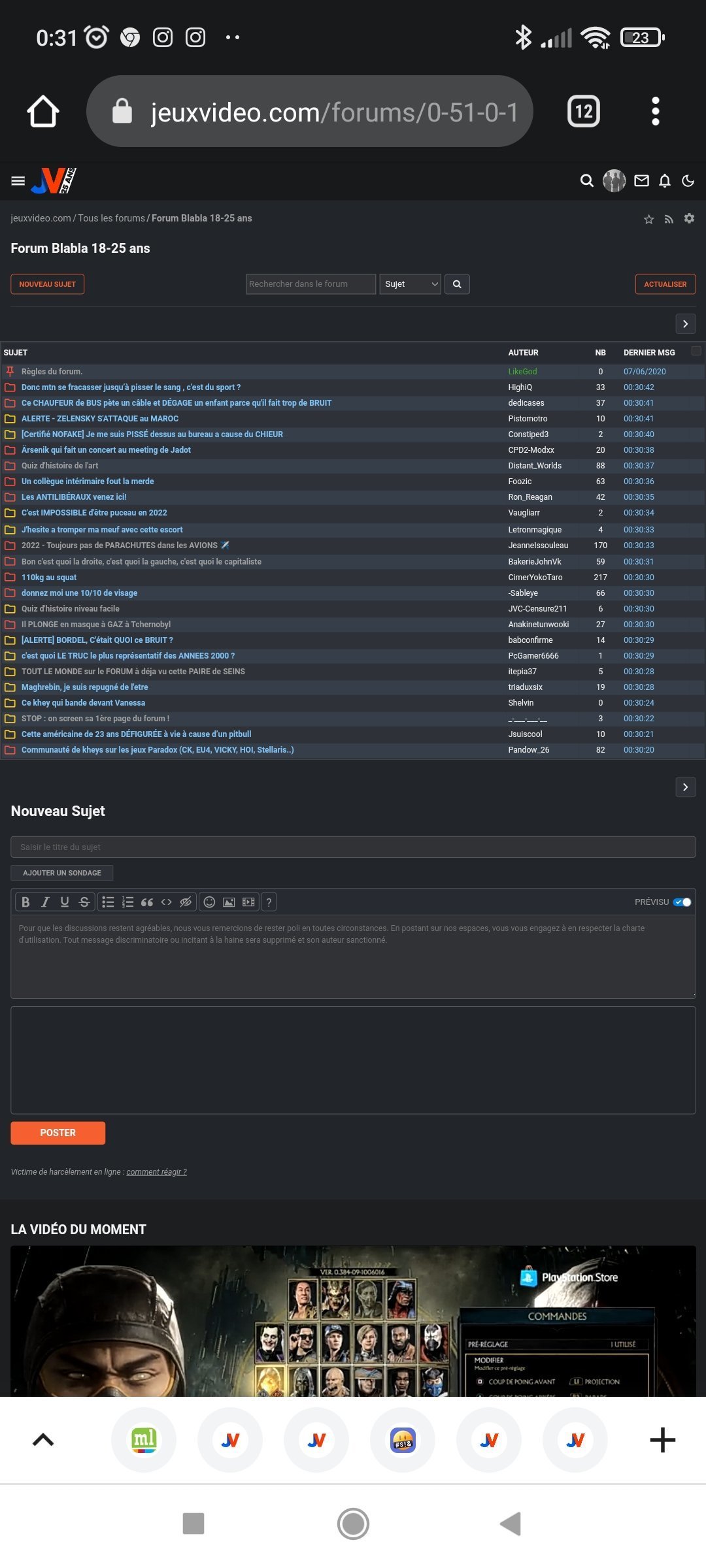Apply bold formatting in the editor
The width and height of the screenshot is (706, 1568).
coord(25,902)
